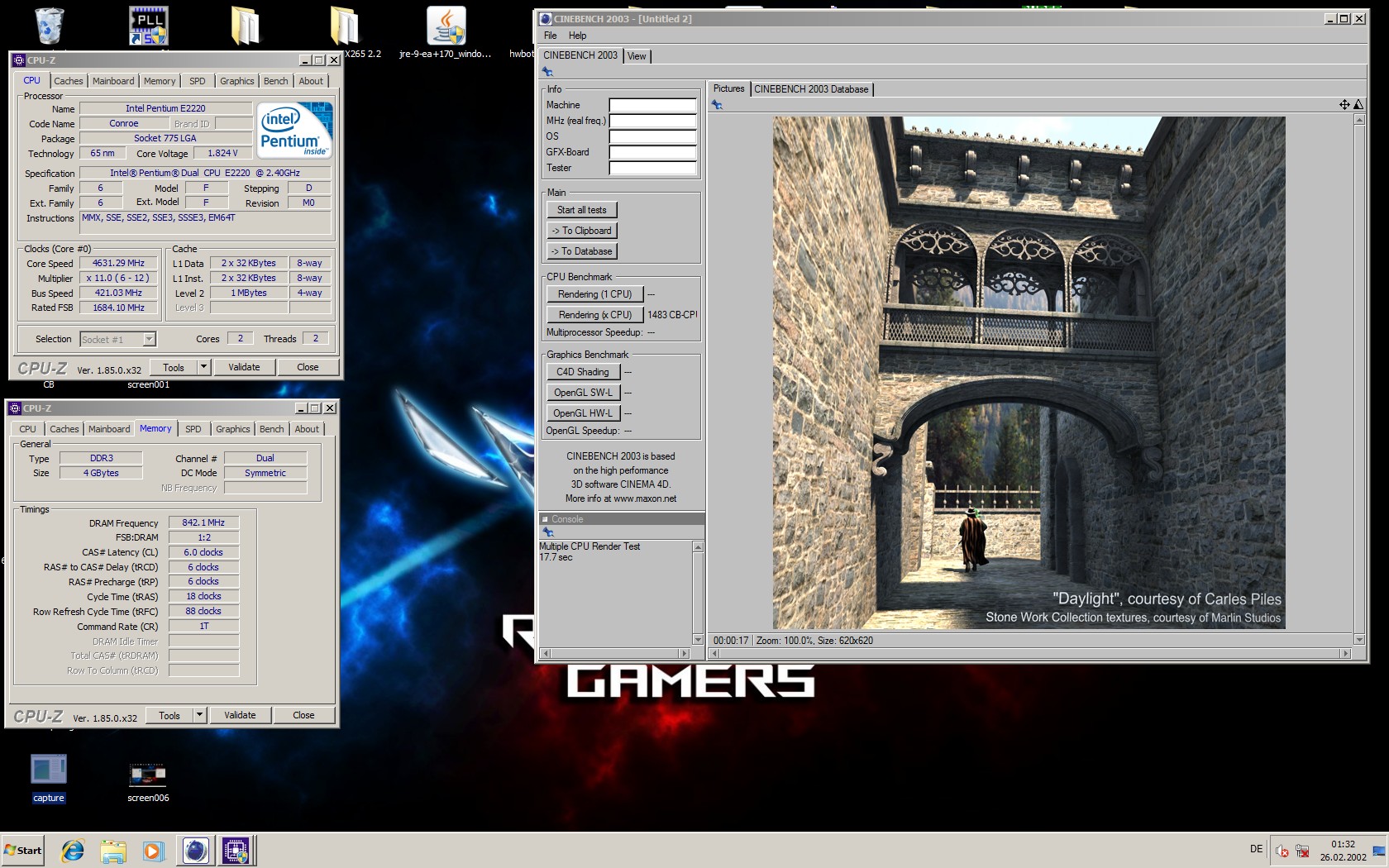The height and width of the screenshot is (868, 1389).
Task: Click the rendered Daylight picture
Action: click(1029, 372)
